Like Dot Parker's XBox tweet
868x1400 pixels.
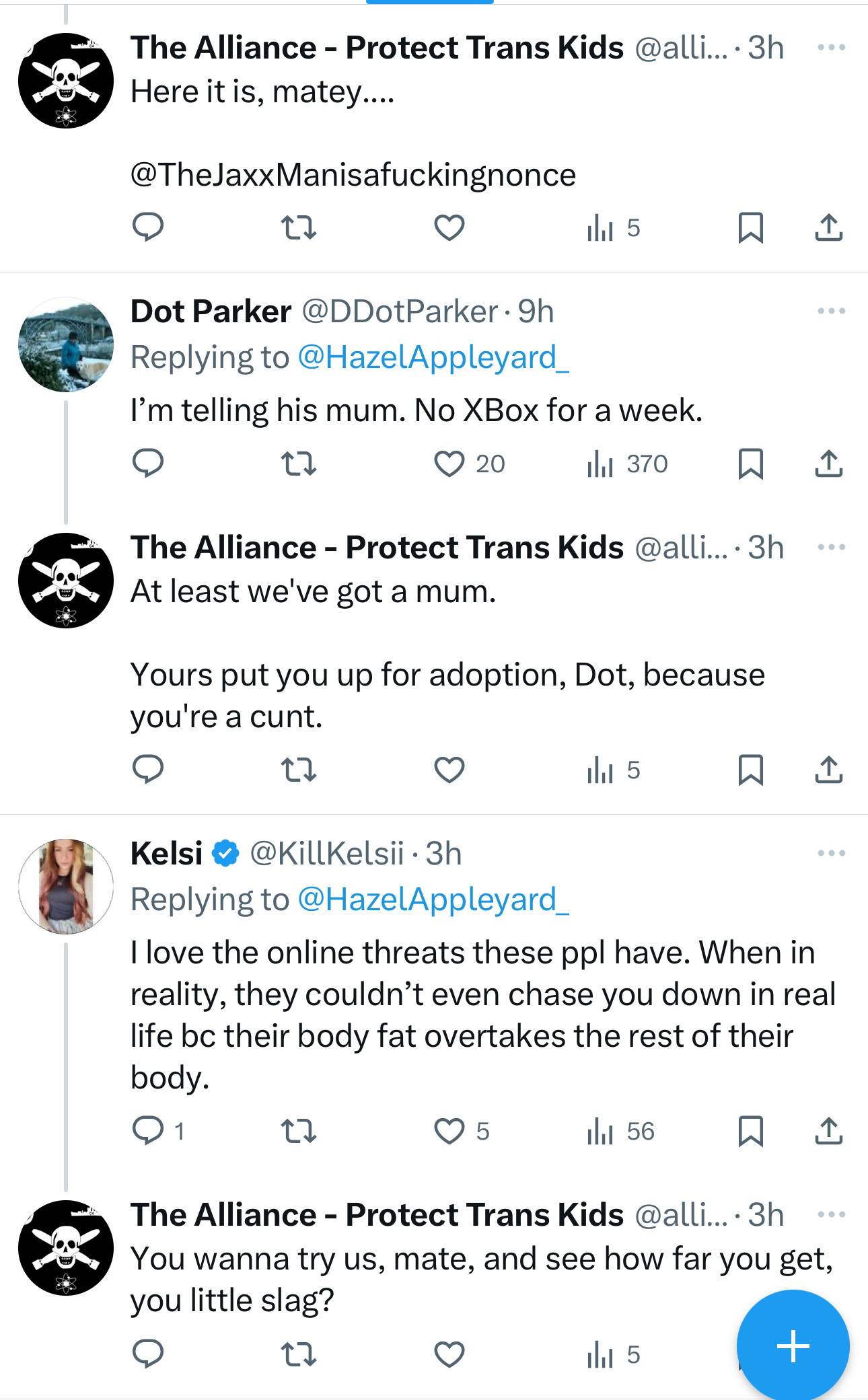coord(449,464)
